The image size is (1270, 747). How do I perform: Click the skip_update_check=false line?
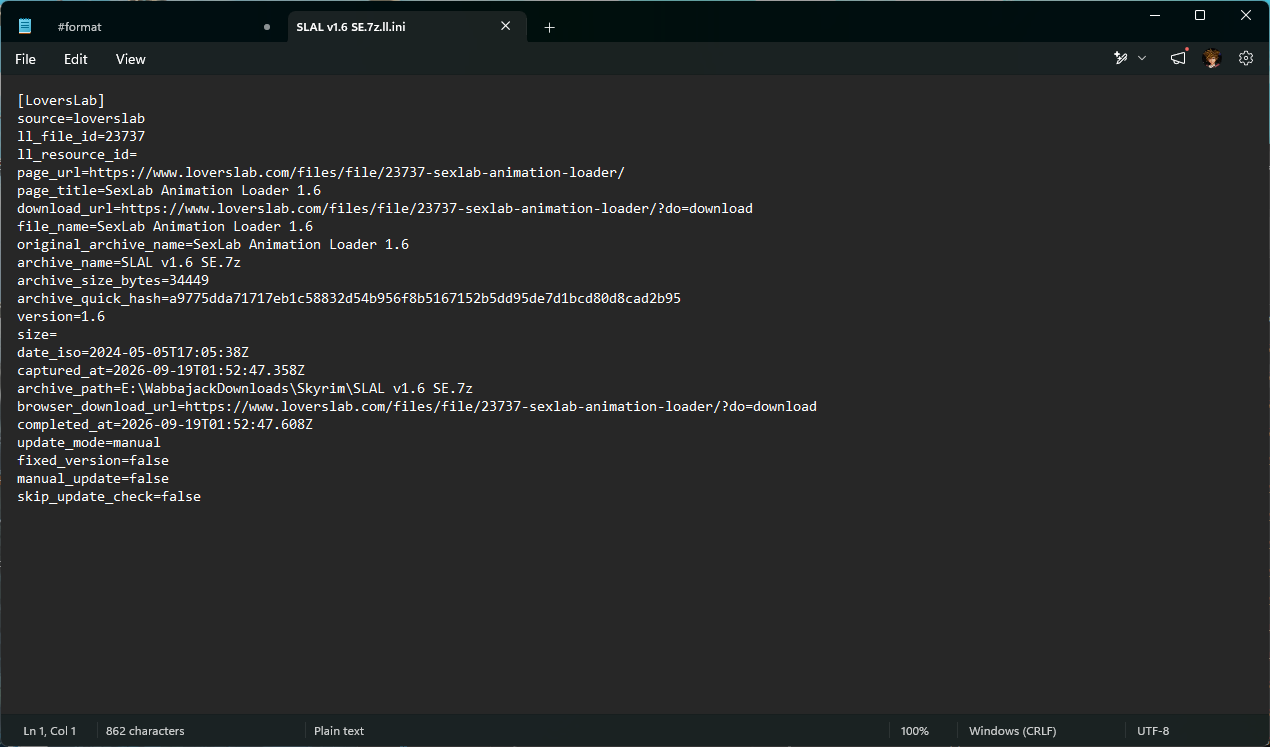109,496
